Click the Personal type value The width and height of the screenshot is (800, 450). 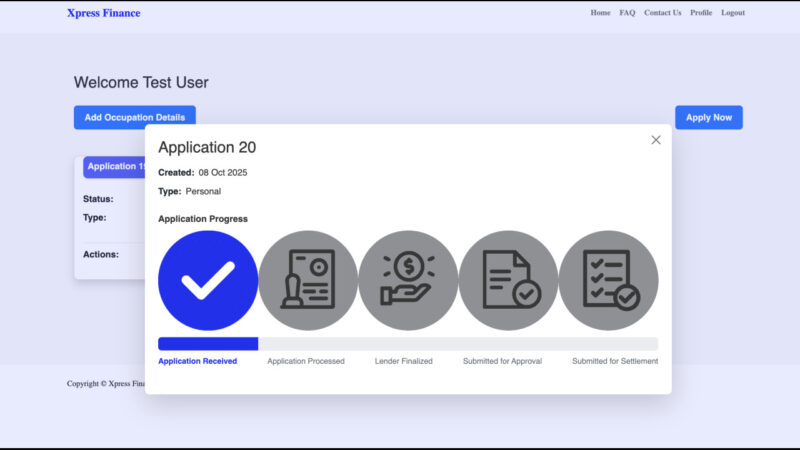[203, 191]
